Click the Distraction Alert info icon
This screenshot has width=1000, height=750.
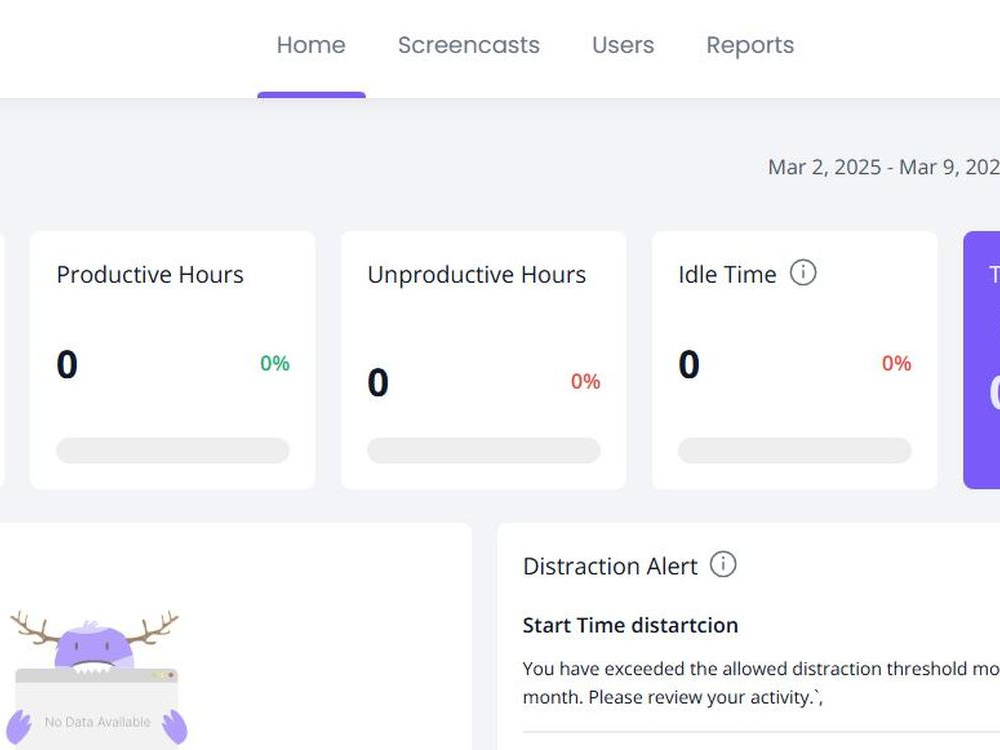pyautogui.click(x=723, y=564)
